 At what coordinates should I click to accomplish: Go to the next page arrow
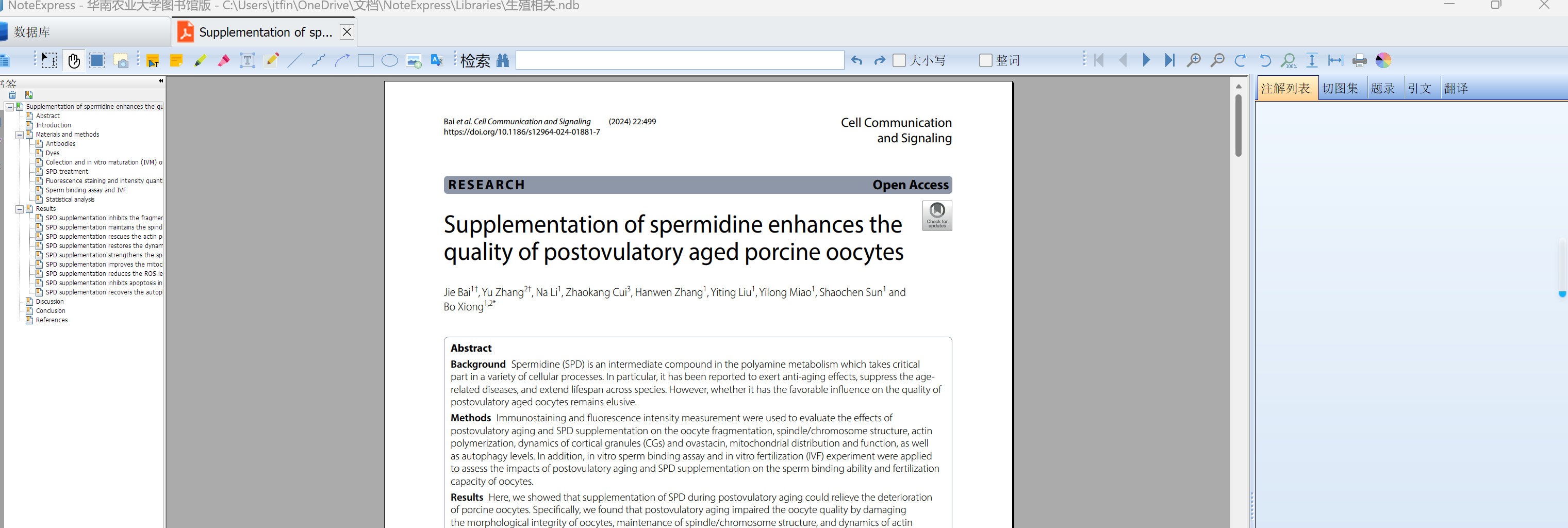pos(1146,60)
